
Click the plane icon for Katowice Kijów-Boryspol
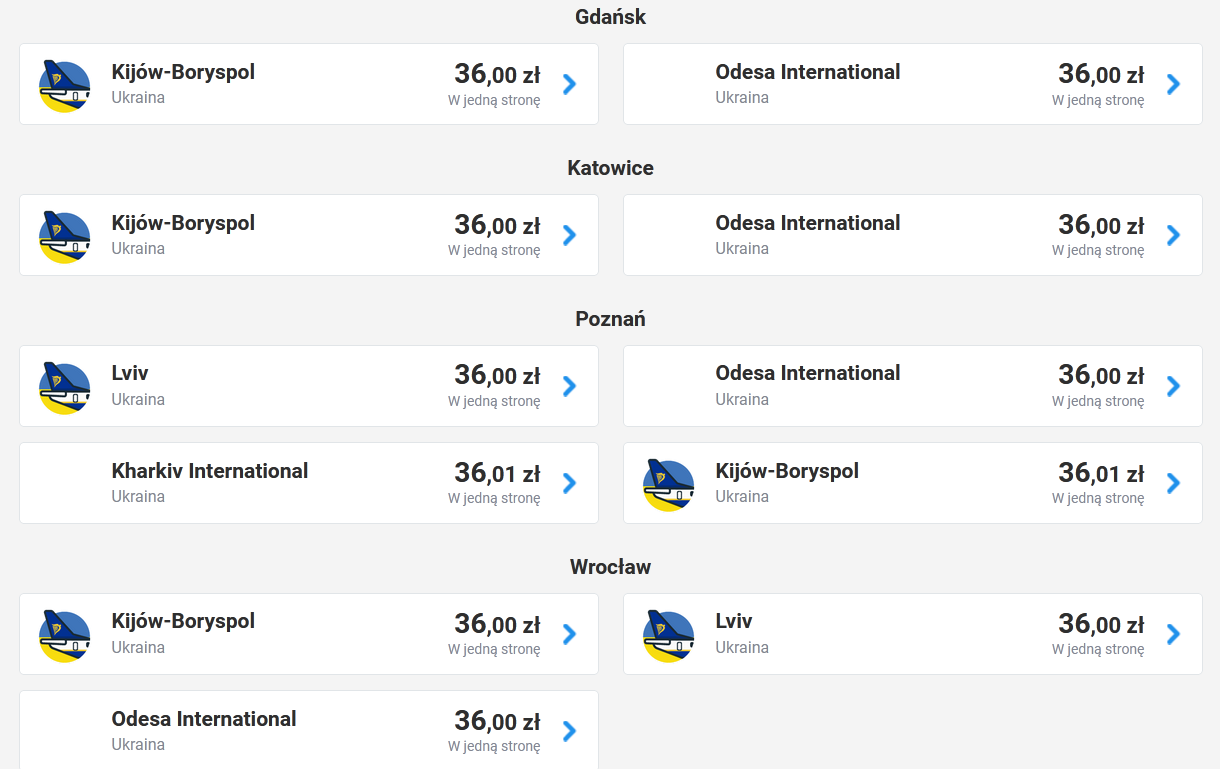[x=65, y=236]
